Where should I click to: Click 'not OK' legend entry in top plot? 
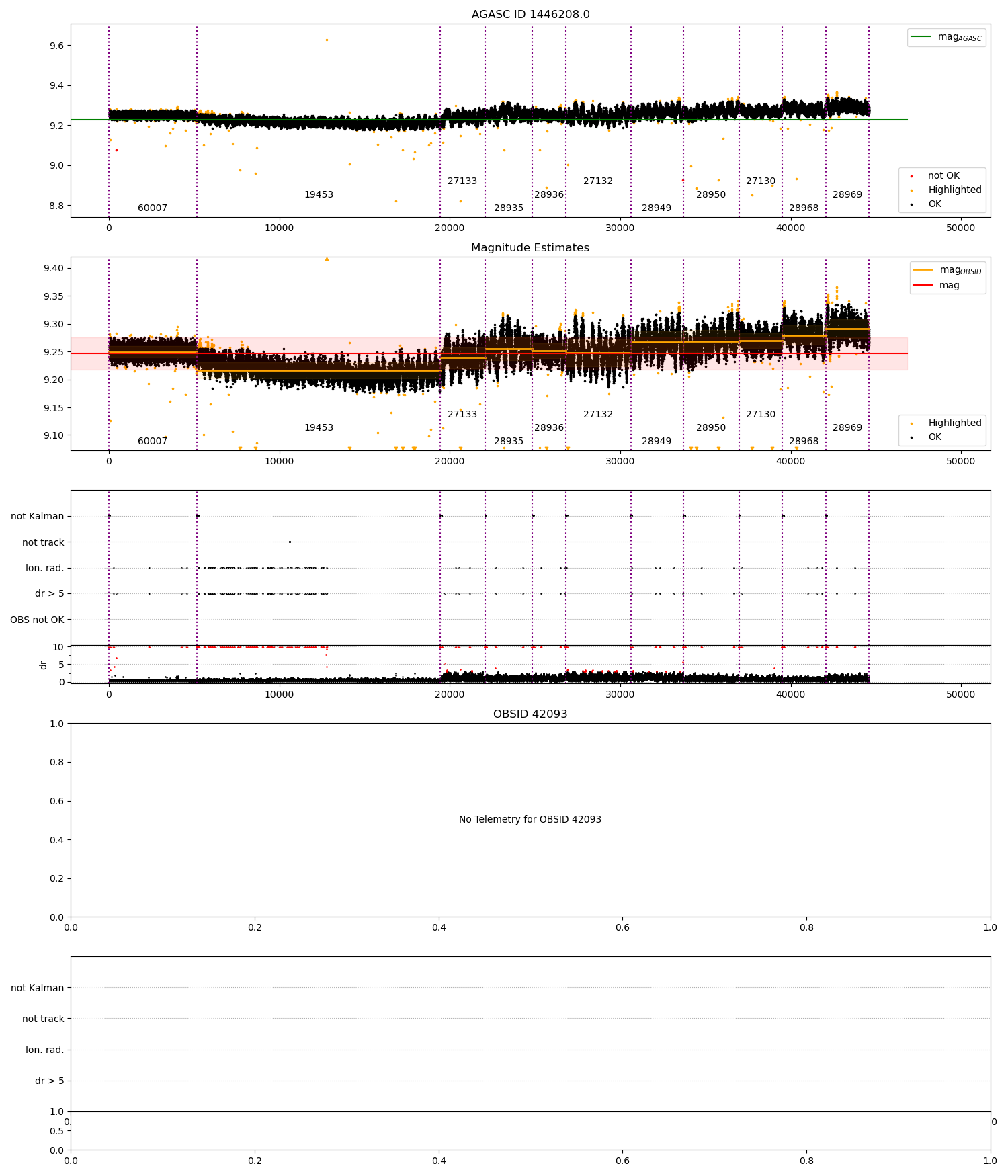click(x=943, y=175)
